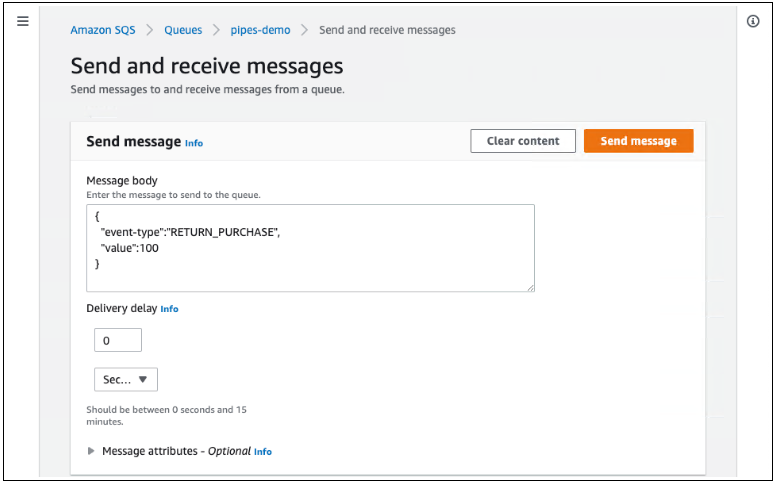Open Info link next to Delivery delay
This screenshot has height=484, width=776.
point(170,309)
